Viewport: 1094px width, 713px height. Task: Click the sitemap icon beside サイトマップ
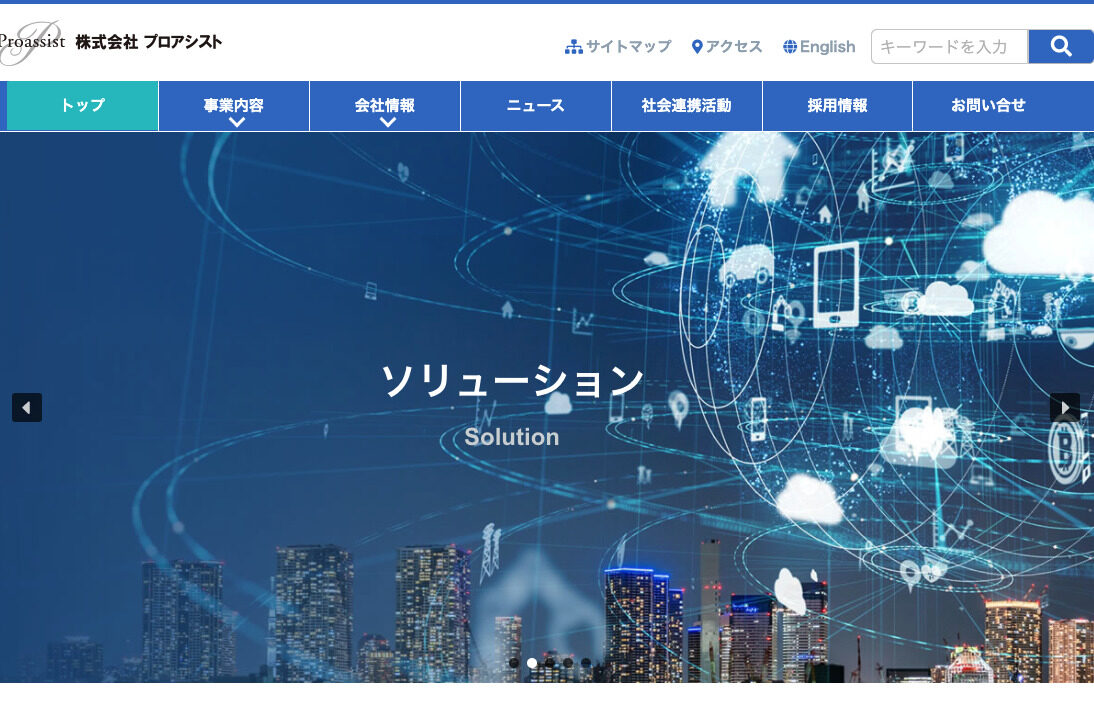point(574,46)
